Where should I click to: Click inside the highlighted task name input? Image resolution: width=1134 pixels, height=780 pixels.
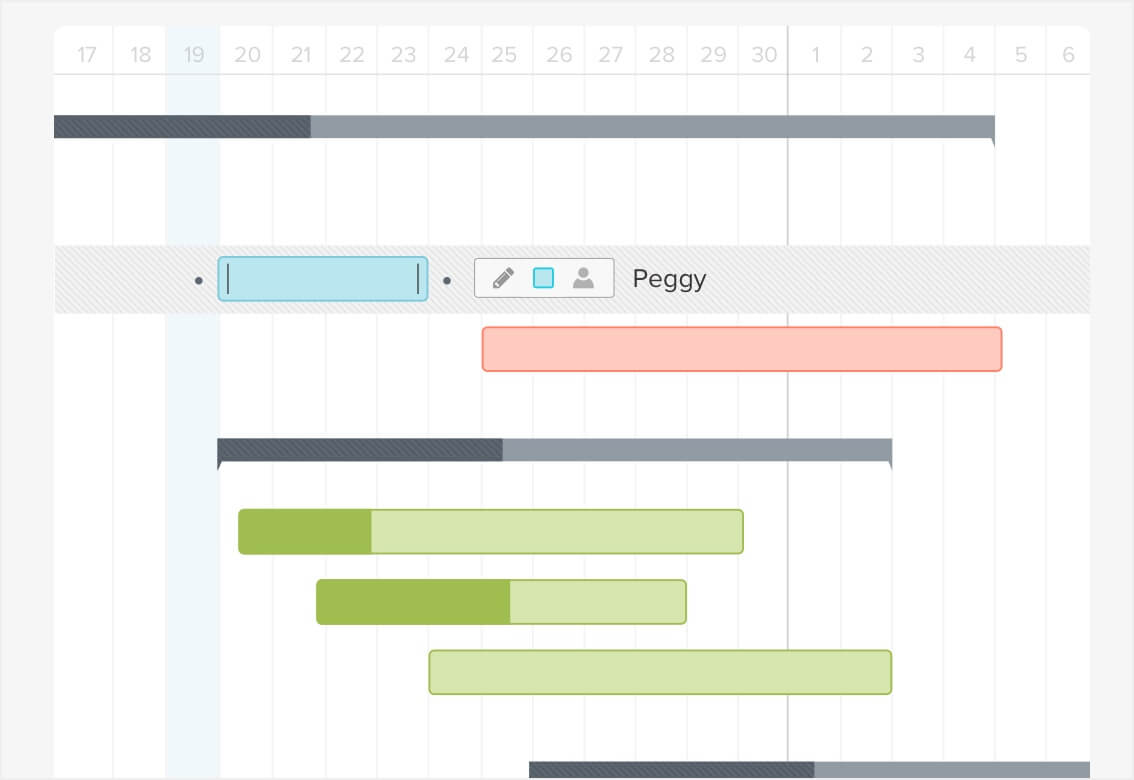pyautogui.click(x=322, y=279)
